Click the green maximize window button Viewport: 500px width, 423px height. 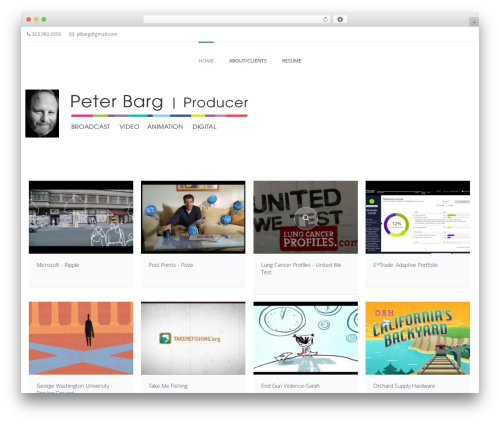click(x=44, y=19)
